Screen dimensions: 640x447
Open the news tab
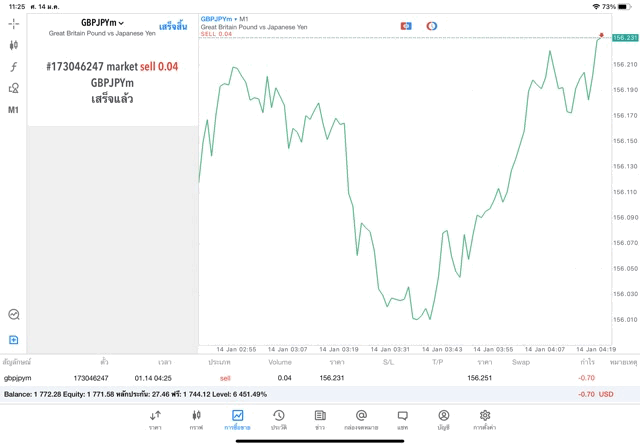(x=320, y=420)
